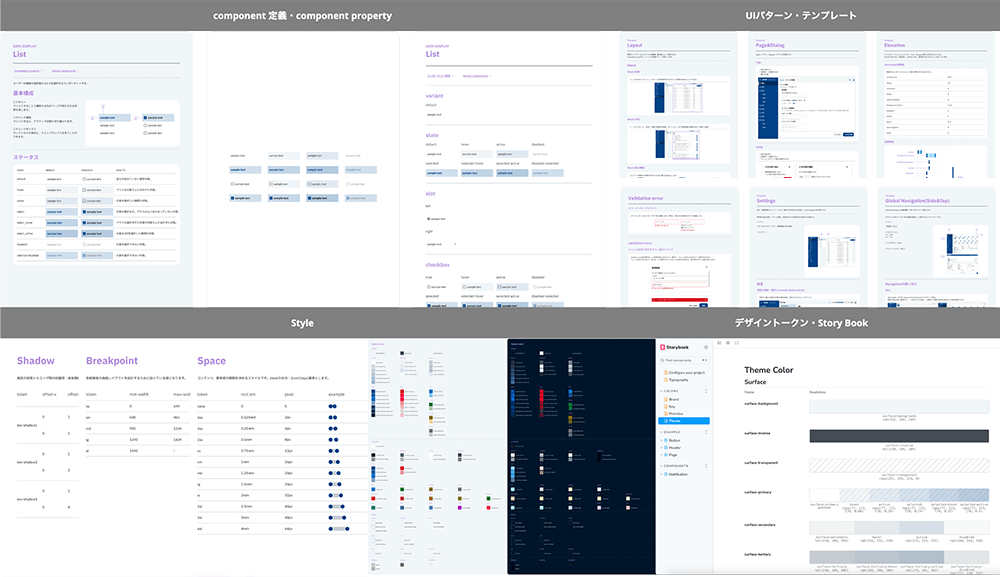The image size is (1000, 577).
Task: Click the 基本構成 heading in the List doc
Action: pyautogui.click(x=24, y=93)
